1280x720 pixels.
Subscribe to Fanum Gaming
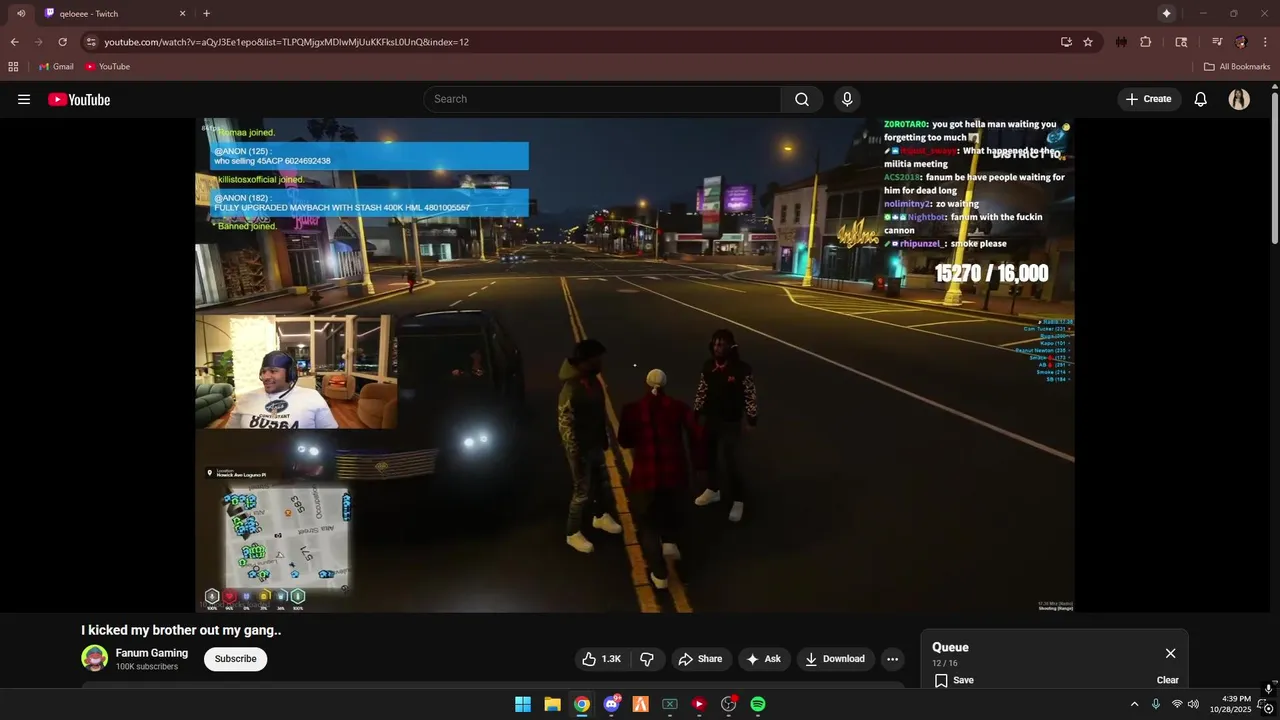(x=235, y=659)
